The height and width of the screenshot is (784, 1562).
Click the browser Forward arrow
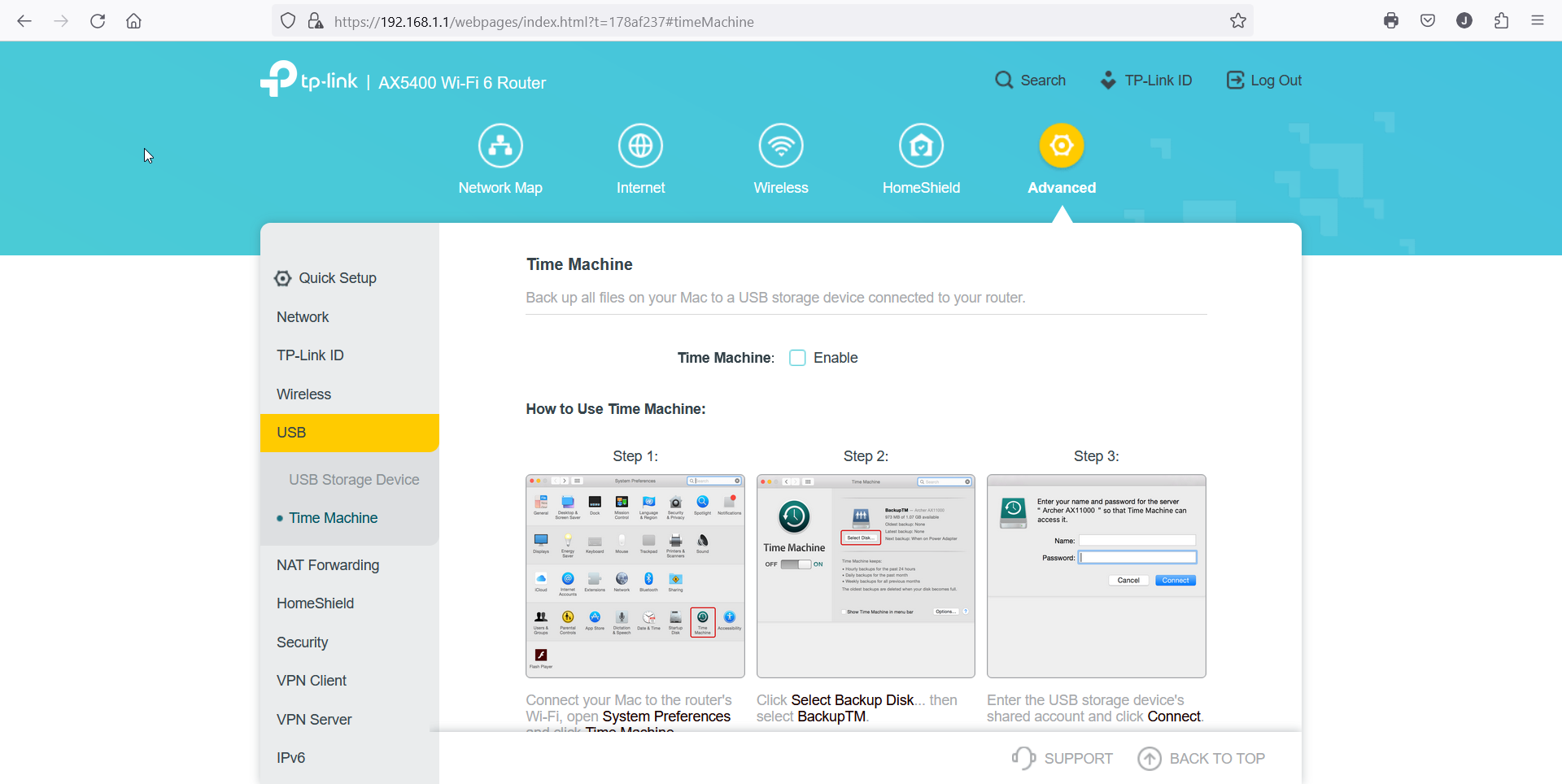(x=61, y=21)
